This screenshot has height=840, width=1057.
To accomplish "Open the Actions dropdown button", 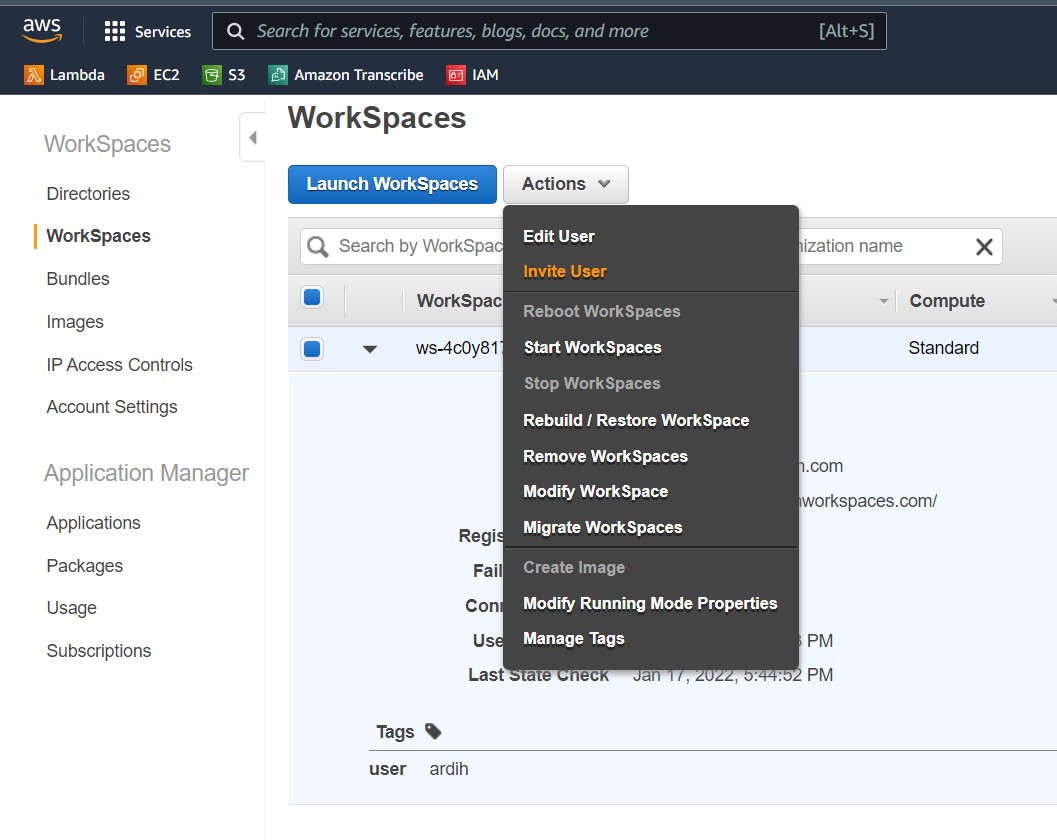I will click(x=566, y=184).
